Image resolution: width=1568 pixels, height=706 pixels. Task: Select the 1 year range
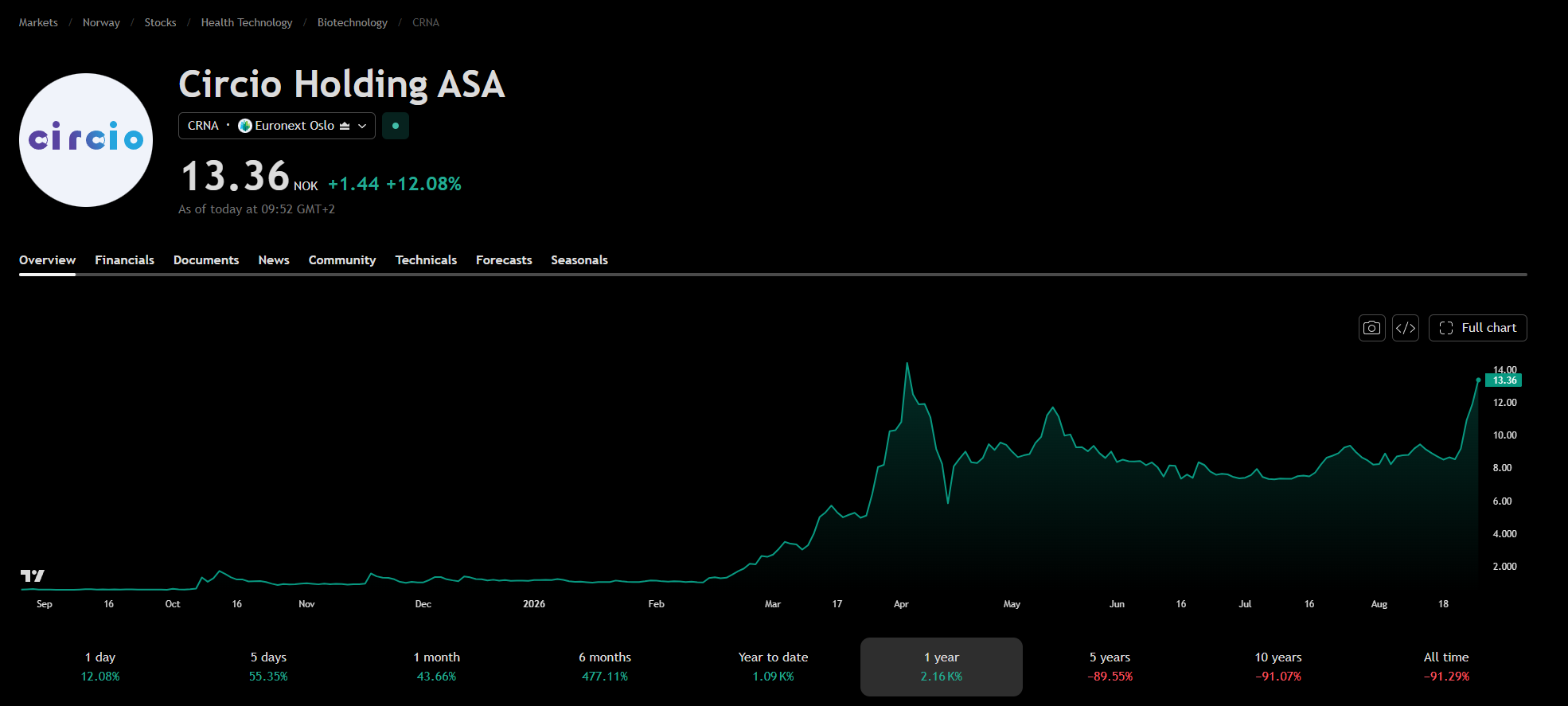[x=942, y=667]
